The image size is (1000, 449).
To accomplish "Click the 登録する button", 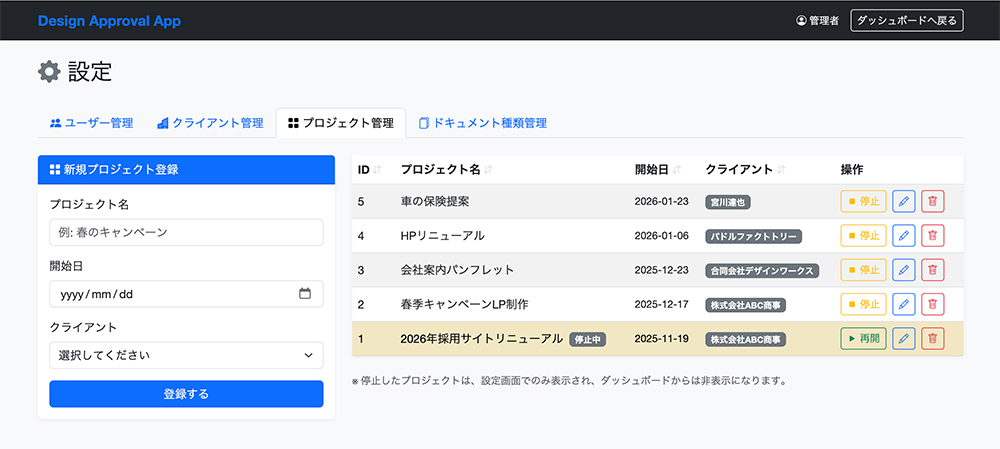I will pos(186,394).
